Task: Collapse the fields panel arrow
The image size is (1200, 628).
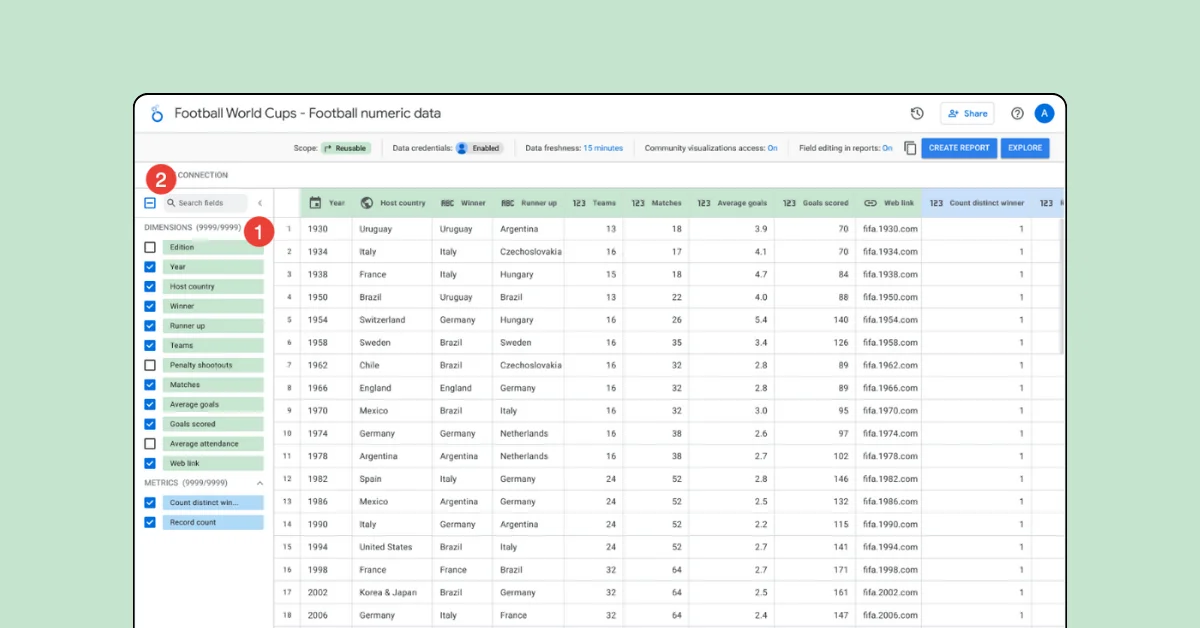Action: click(260, 203)
